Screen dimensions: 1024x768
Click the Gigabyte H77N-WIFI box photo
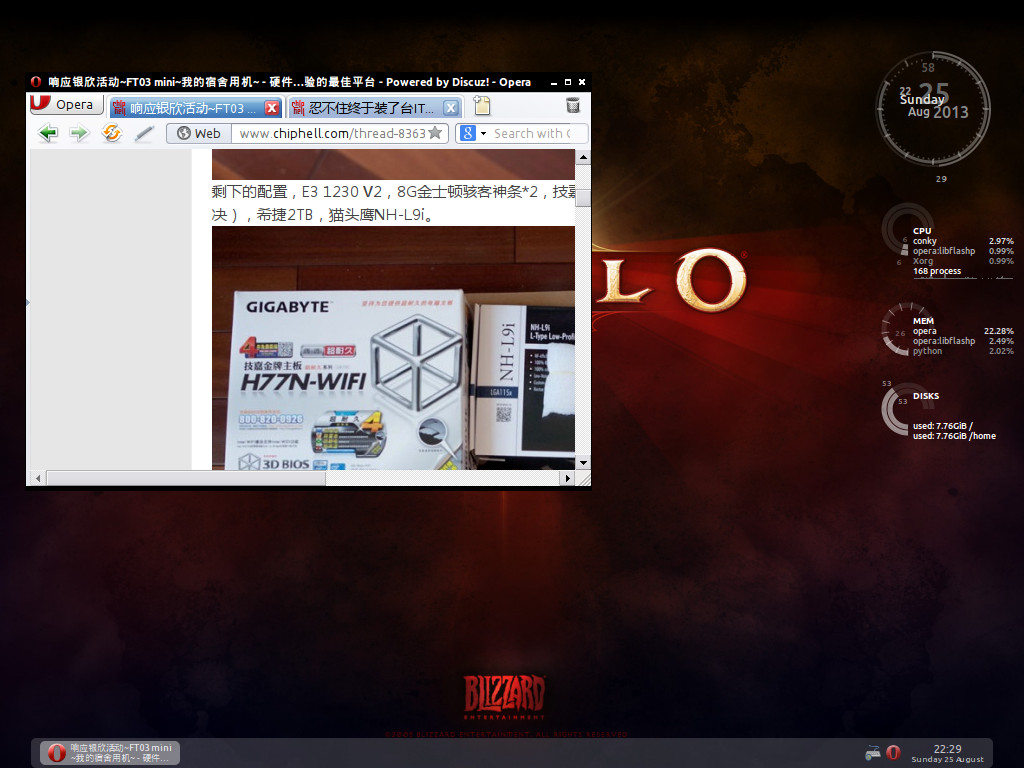coord(393,348)
